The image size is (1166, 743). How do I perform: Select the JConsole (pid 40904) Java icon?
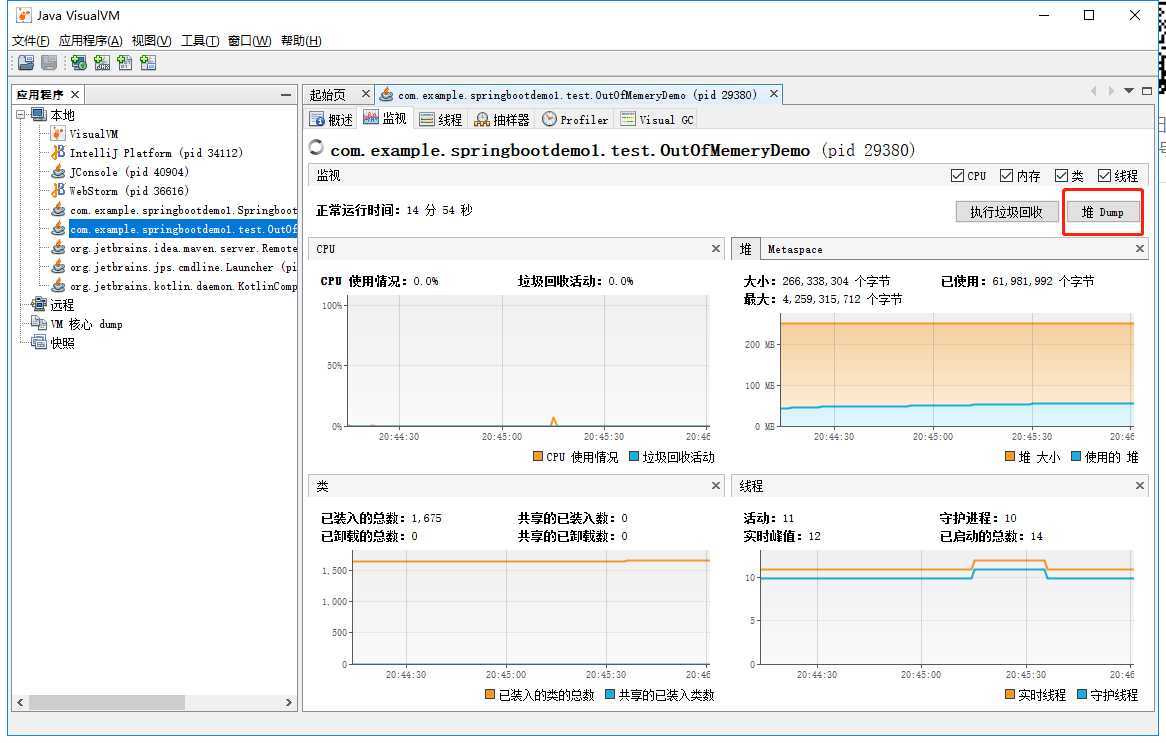pyautogui.click(x=58, y=172)
